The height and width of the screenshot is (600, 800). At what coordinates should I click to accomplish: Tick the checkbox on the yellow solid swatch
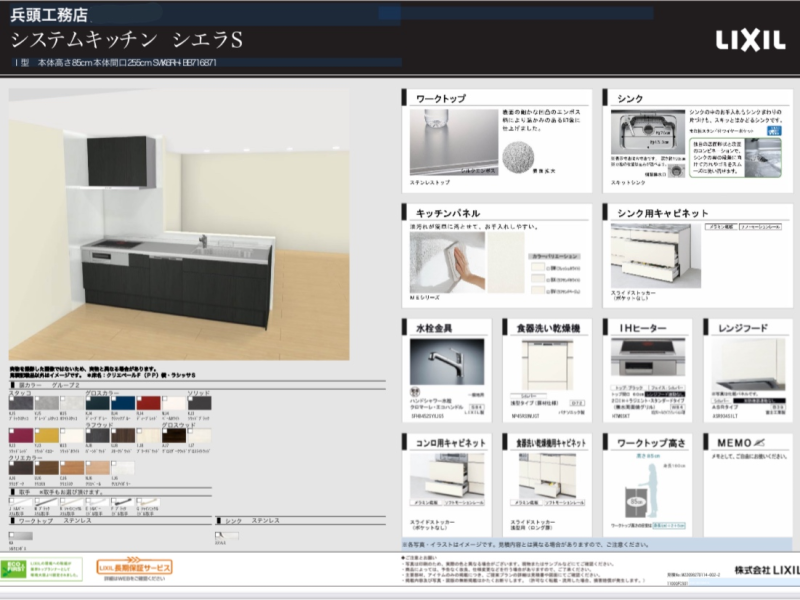(x=37, y=431)
